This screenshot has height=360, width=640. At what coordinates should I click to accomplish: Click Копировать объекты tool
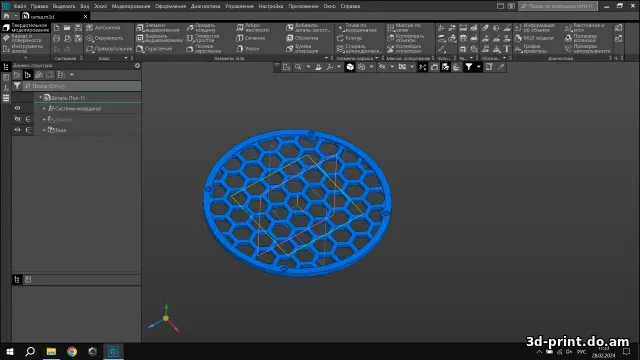click(x=406, y=38)
